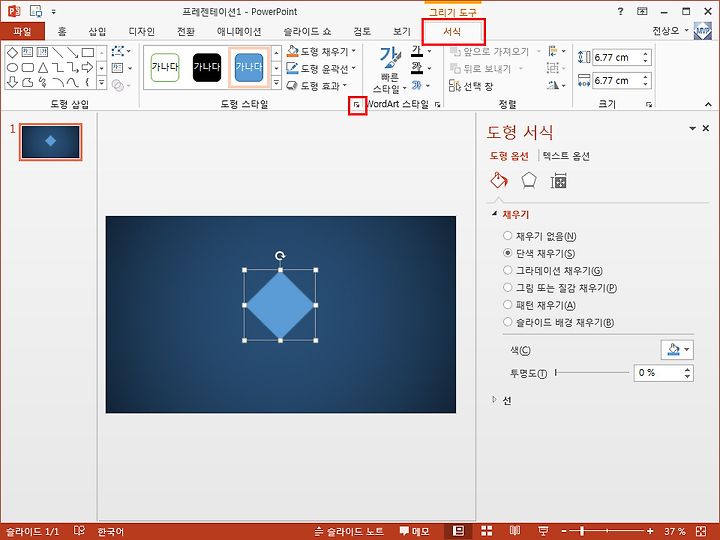Image resolution: width=720 pixels, height=540 pixels.
Task: Open the Effects pentagon icon tab
Action: [x=529, y=181]
